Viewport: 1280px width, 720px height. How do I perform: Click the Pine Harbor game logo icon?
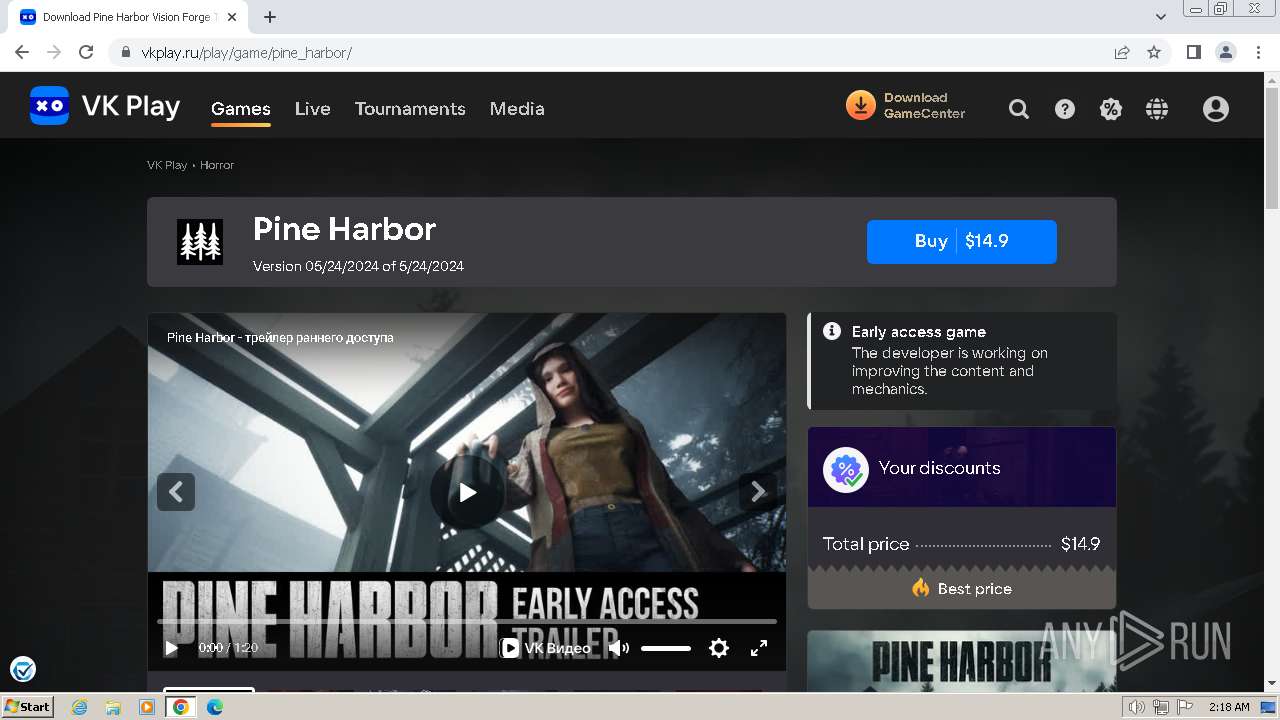pyautogui.click(x=200, y=242)
